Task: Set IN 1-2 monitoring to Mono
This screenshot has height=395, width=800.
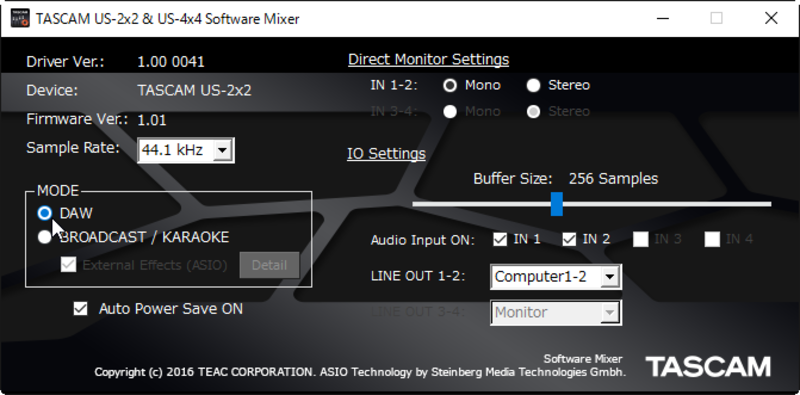Action: pos(450,85)
